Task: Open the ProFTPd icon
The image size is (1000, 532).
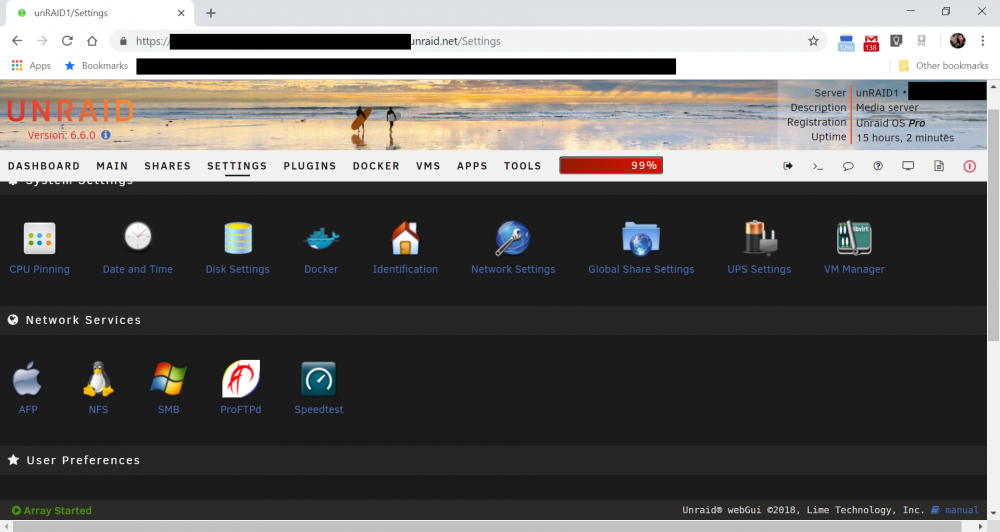Action: click(x=240, y=379)
